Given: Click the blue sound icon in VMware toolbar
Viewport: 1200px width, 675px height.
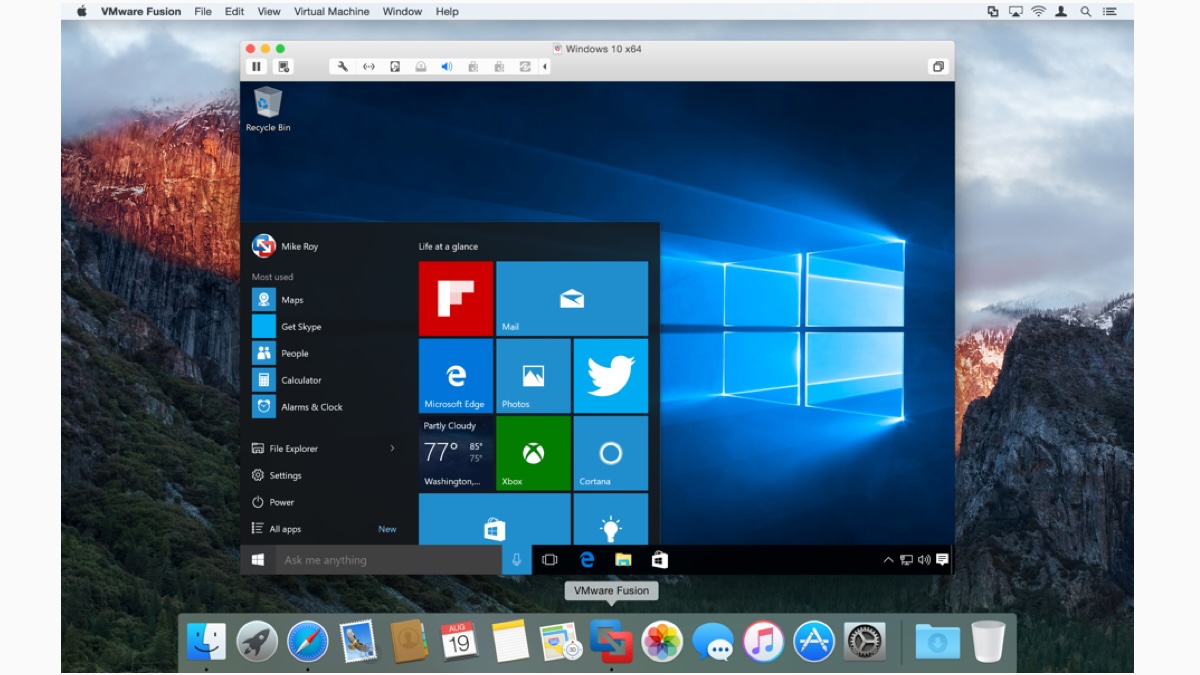Looking at the screenshot, I should [447, 67].
